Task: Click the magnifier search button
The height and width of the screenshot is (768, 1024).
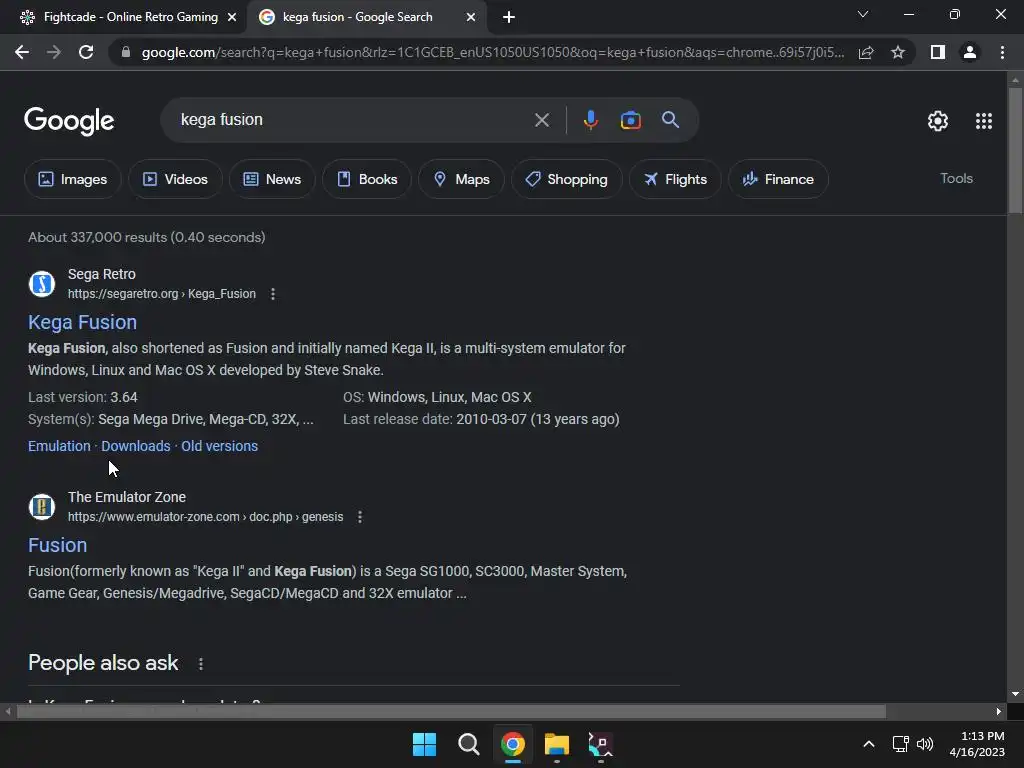Action: [670, 120]
